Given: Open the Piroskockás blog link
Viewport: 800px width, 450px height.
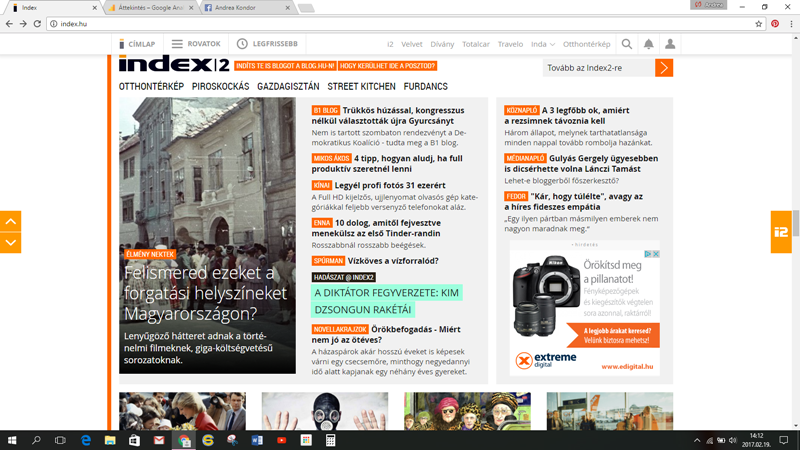Looking at the screenshot, I should pyautogui.click(x=220, y=87).
